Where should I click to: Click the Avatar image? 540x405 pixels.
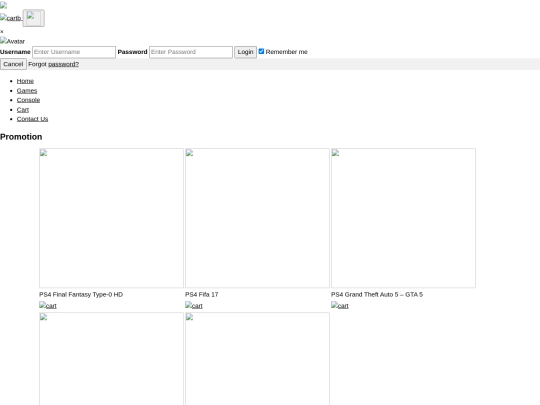pyautogui.click(x=12, y=41)
